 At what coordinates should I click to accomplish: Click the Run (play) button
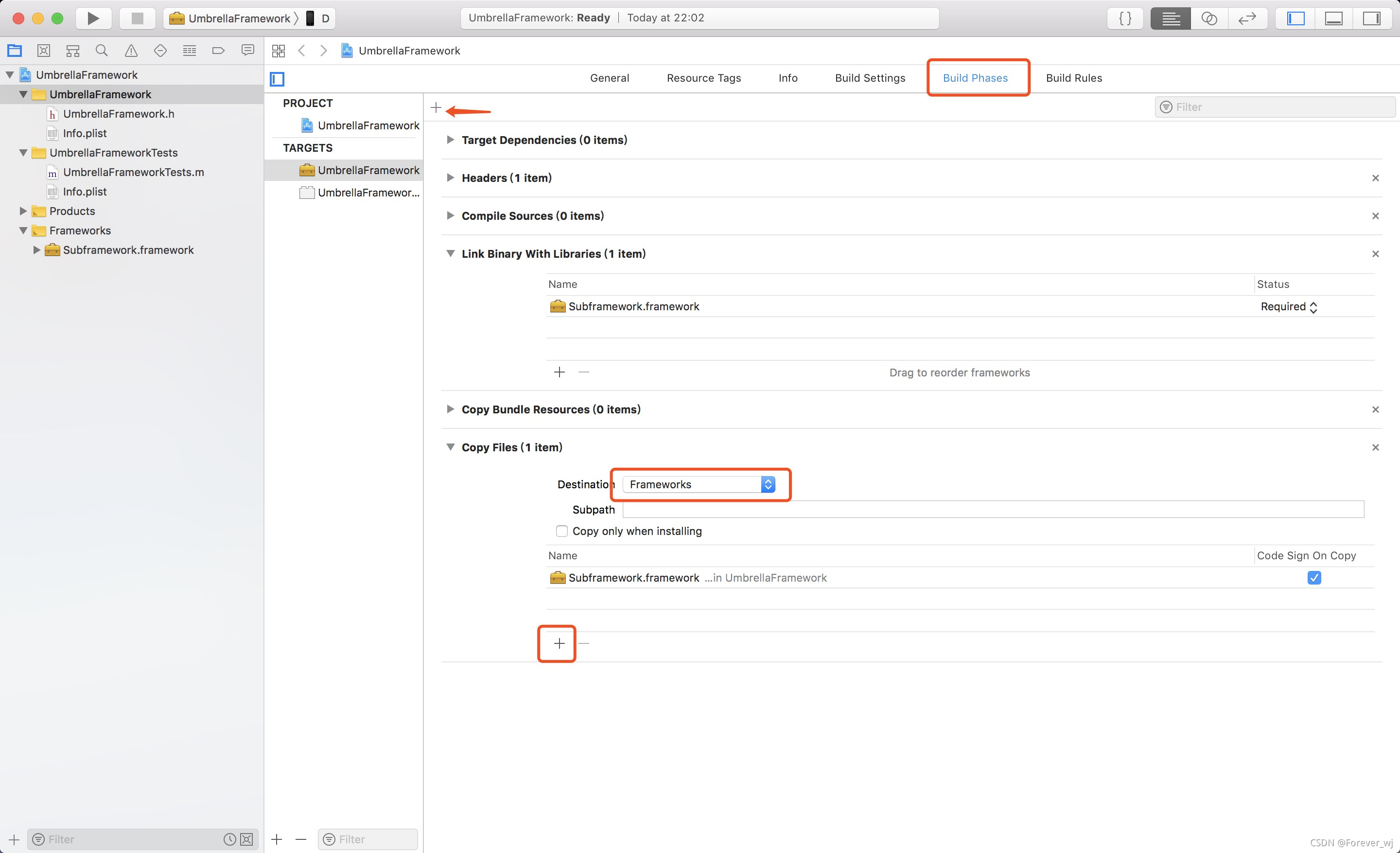[93, 18]
